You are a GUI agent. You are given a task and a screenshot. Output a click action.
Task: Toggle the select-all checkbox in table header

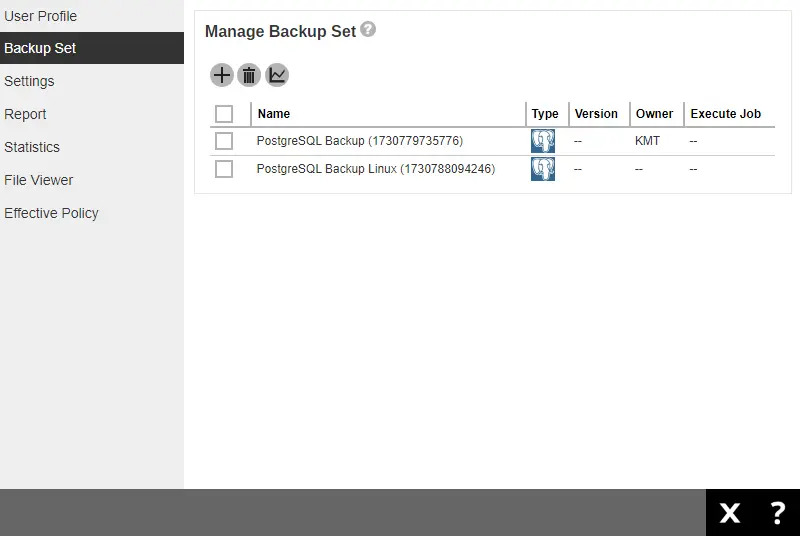(x=224, y=114)
